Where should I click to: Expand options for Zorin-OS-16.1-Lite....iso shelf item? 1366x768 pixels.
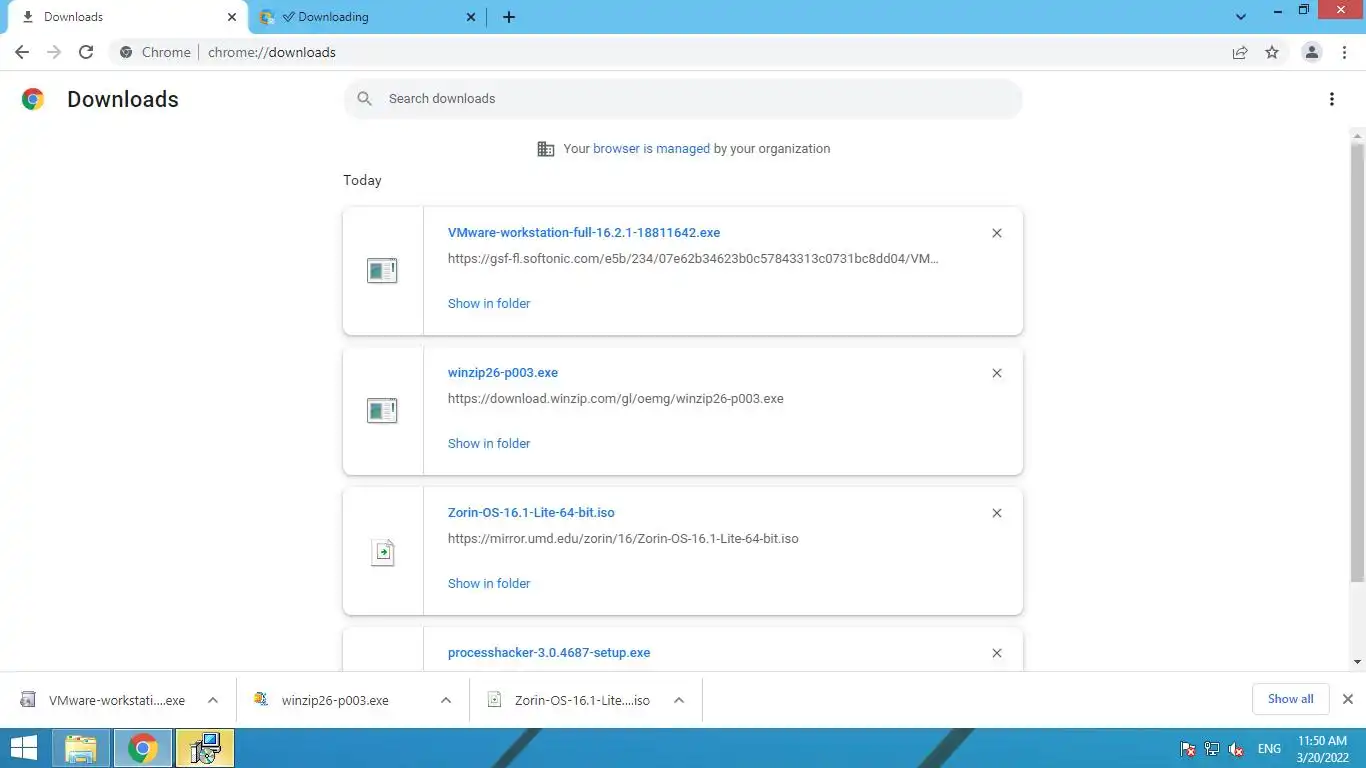pyautogui.click(x=679, y=700)
